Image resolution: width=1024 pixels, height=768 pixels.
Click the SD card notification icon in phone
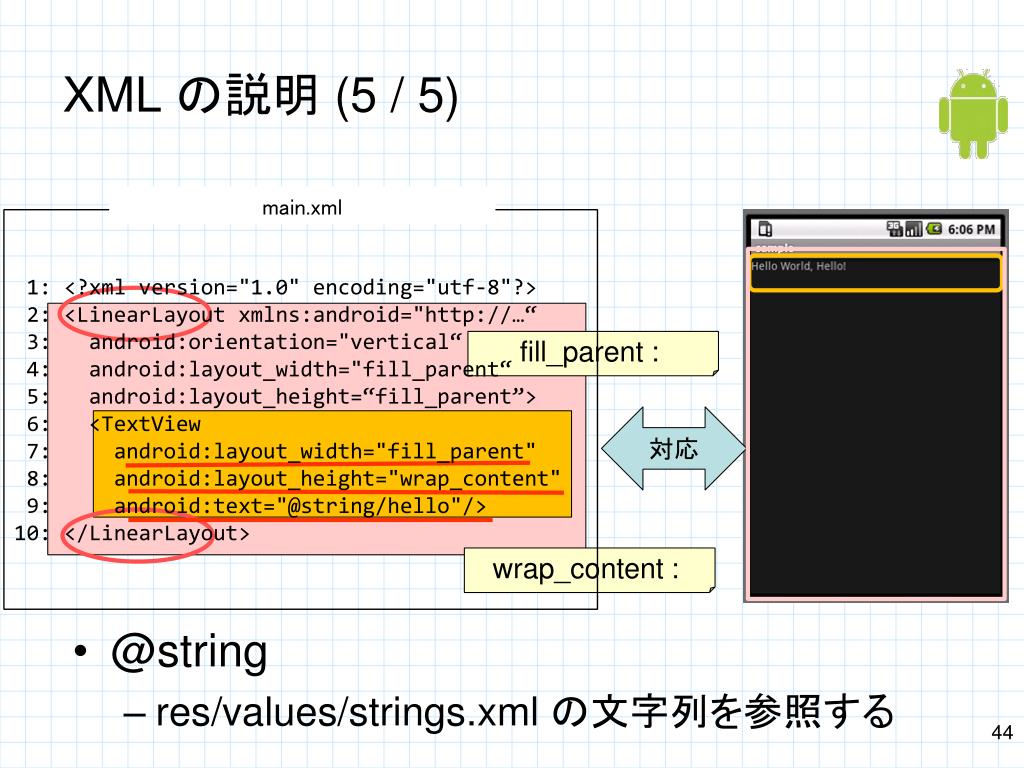765,229
